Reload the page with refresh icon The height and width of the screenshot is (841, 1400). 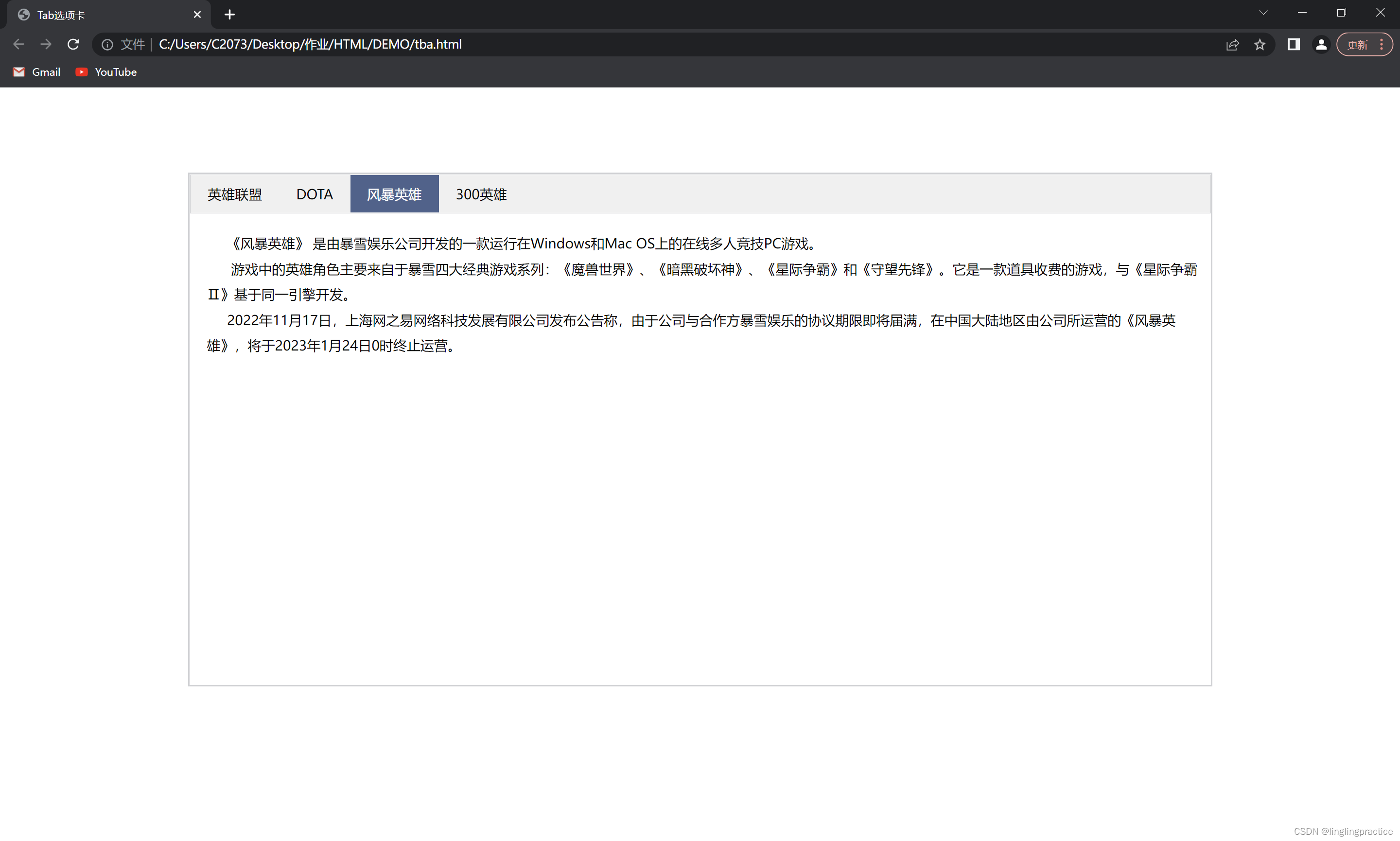tap(73, 44)
